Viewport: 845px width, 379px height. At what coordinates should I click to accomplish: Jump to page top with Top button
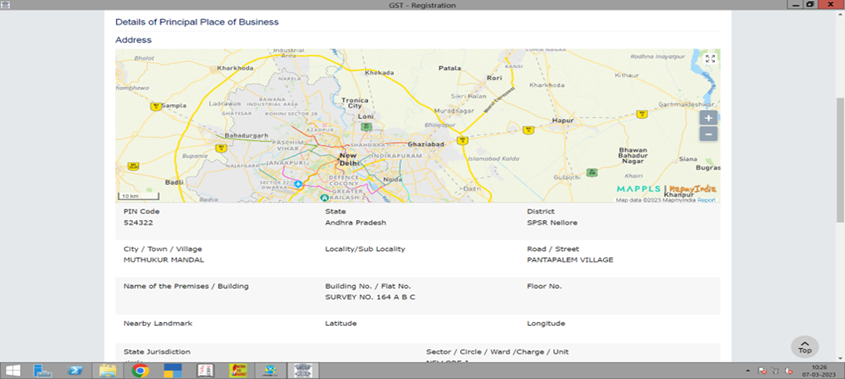pyautogui.click(x=805, y=347)
